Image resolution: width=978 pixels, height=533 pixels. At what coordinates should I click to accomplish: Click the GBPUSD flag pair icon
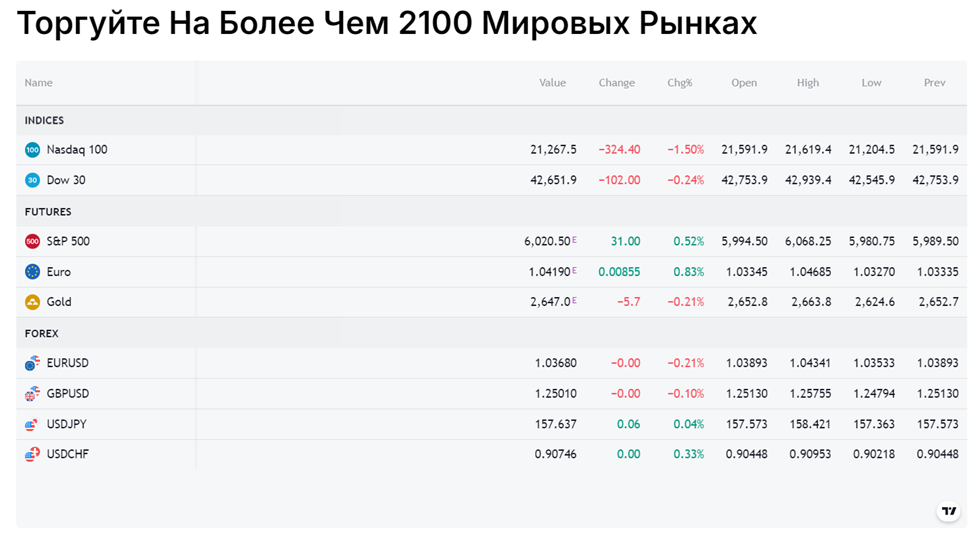[x=32, y=393]
